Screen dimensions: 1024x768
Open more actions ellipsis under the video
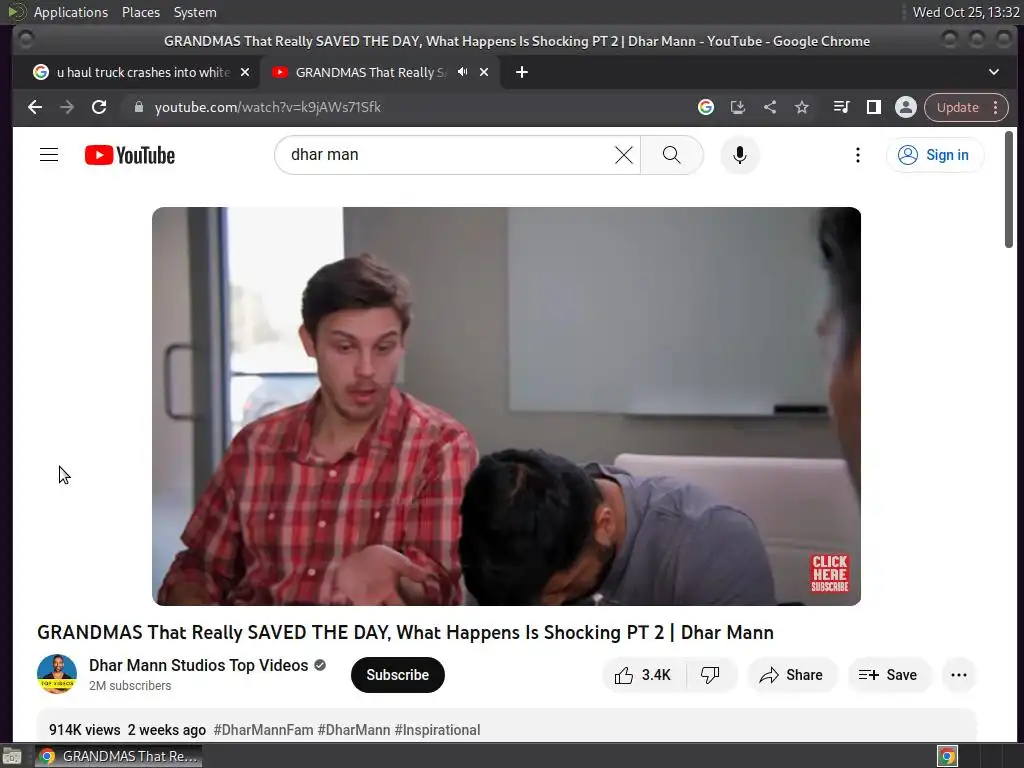pos(959,675)
